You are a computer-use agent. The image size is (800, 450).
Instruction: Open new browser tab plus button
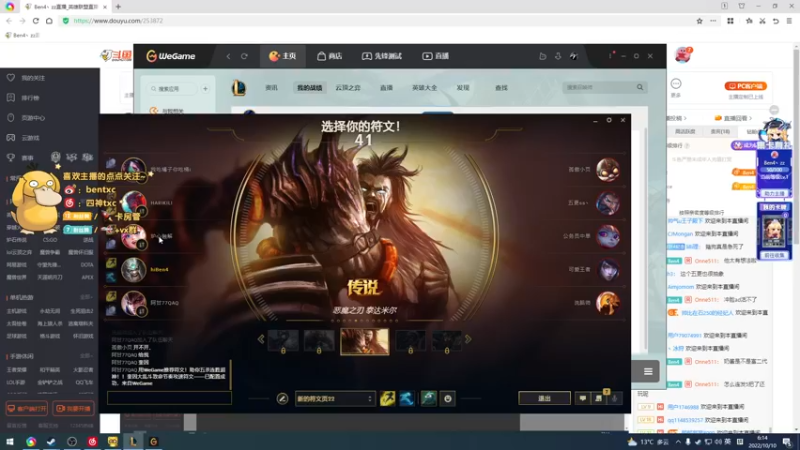pos(118,7)
